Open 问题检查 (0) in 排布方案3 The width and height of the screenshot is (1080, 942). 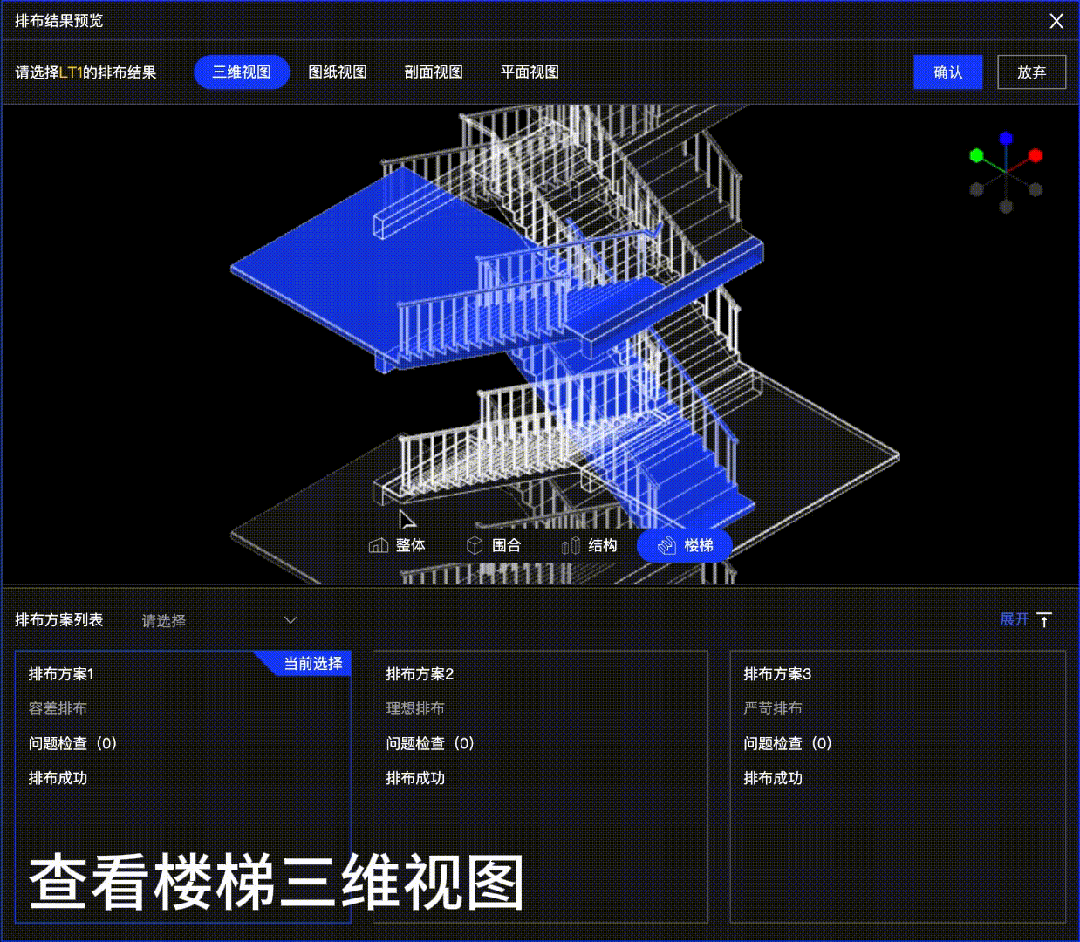click(788, 743)
